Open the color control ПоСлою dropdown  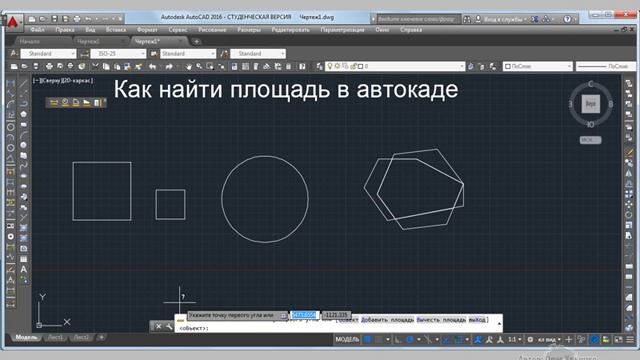coord(538,66)
